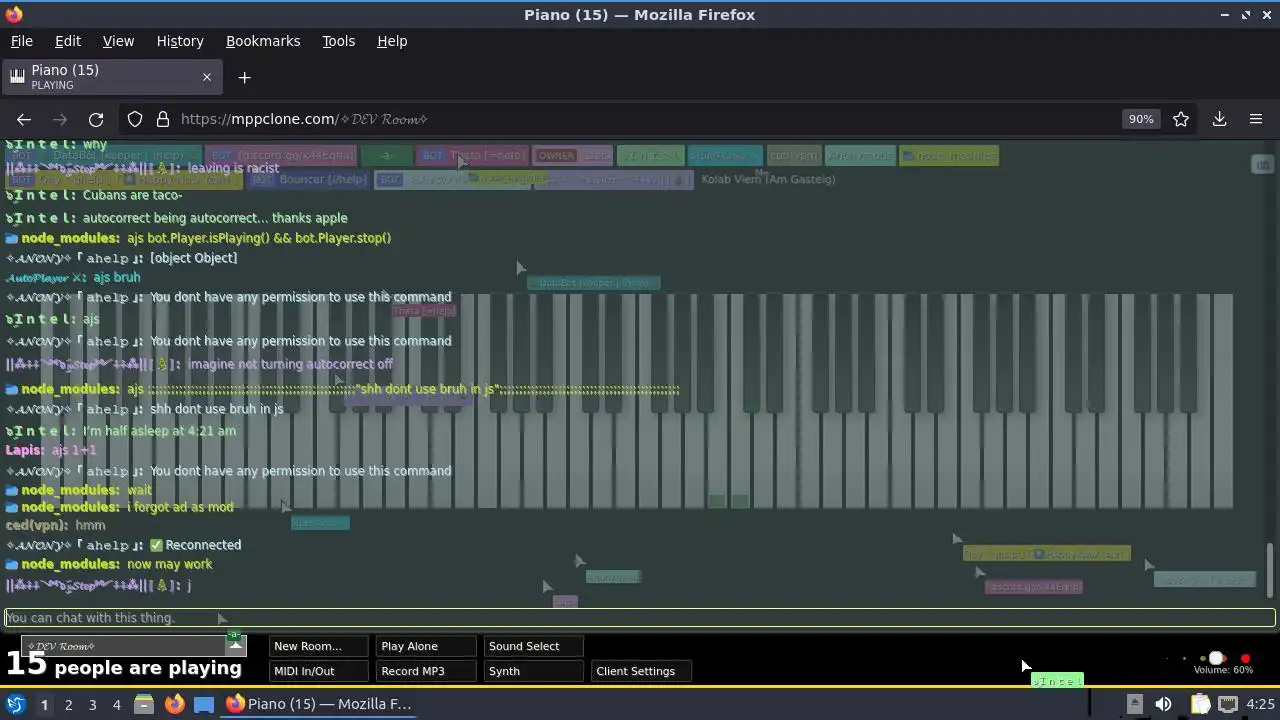Click message 'ajs bot.Player.isPlaying() && bot.Player.stop()'
1280x720 pixels.
[259, 238]
